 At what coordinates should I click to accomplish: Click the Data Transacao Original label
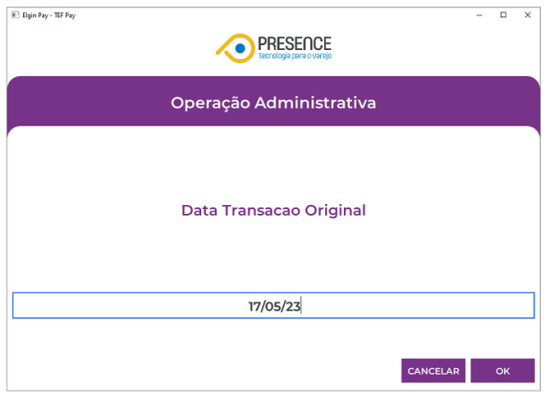pyautogui.click(x=273, y=210)
